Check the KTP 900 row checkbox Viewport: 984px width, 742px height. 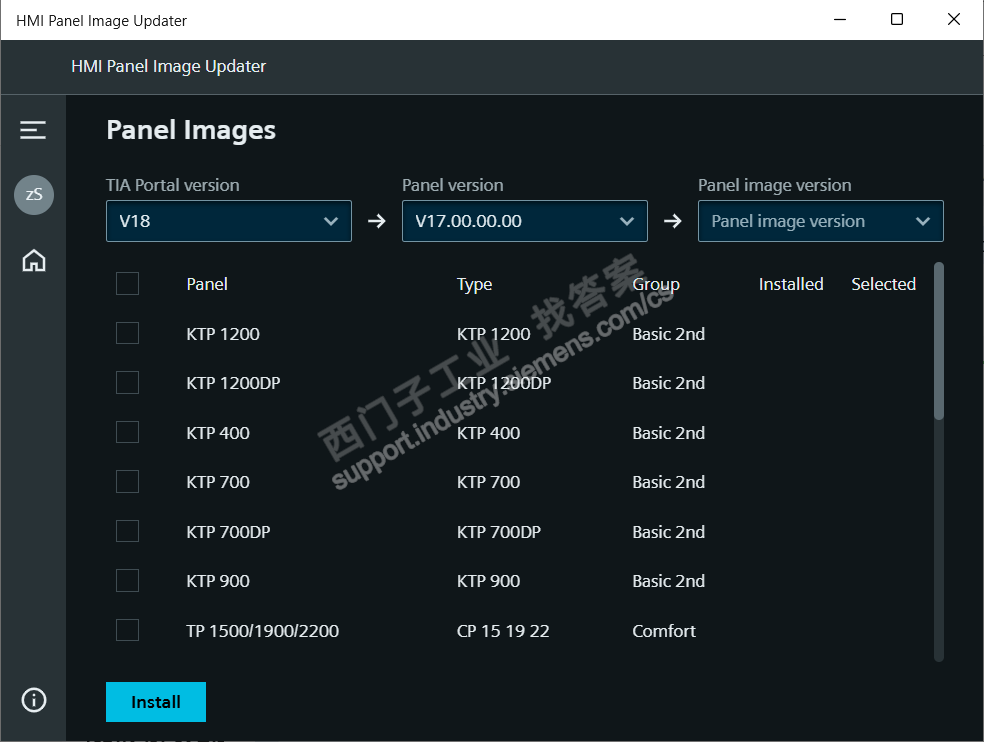point(127,581)
